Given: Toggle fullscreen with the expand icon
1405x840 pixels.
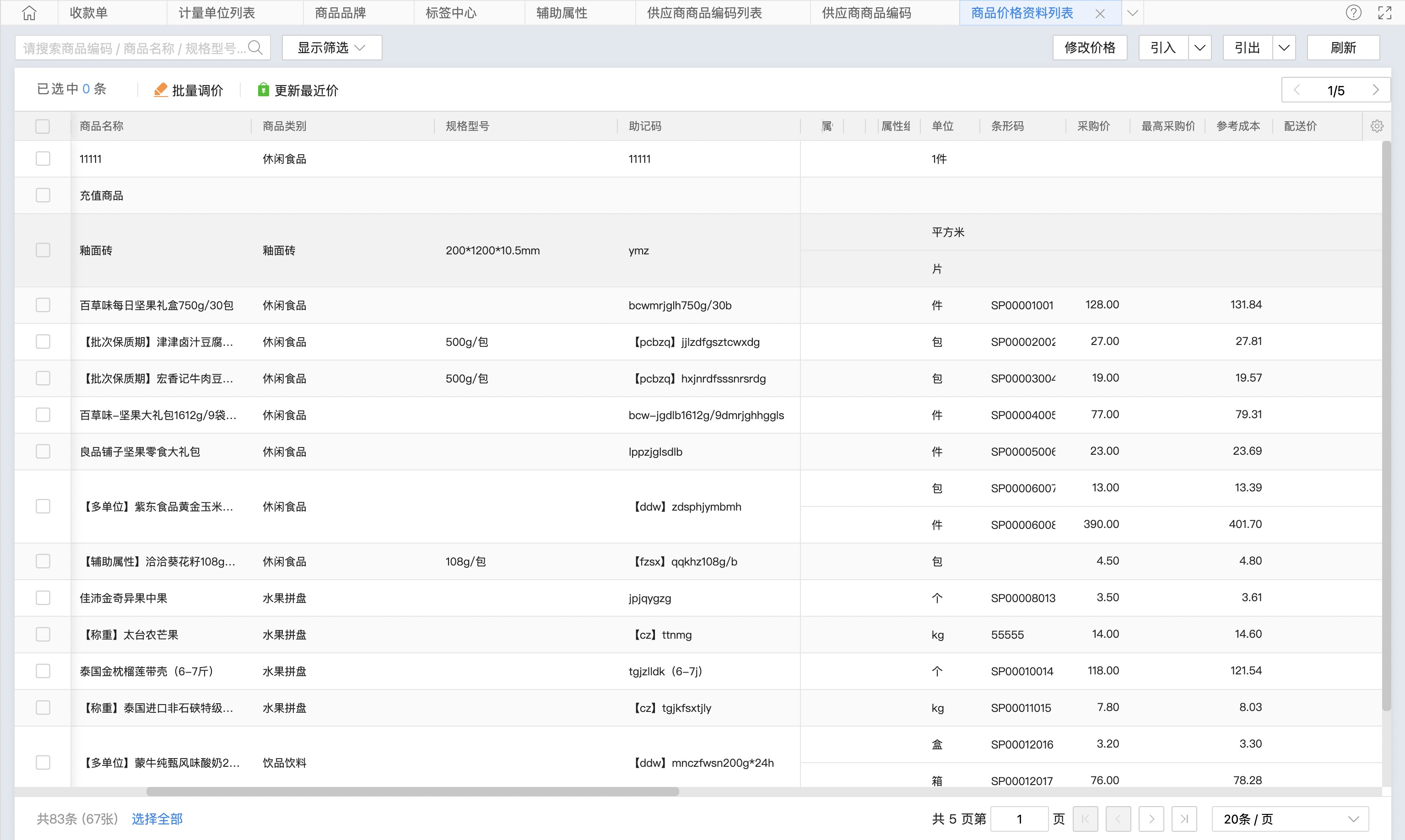Looking at the screenshot, I should click(1384, 13).
